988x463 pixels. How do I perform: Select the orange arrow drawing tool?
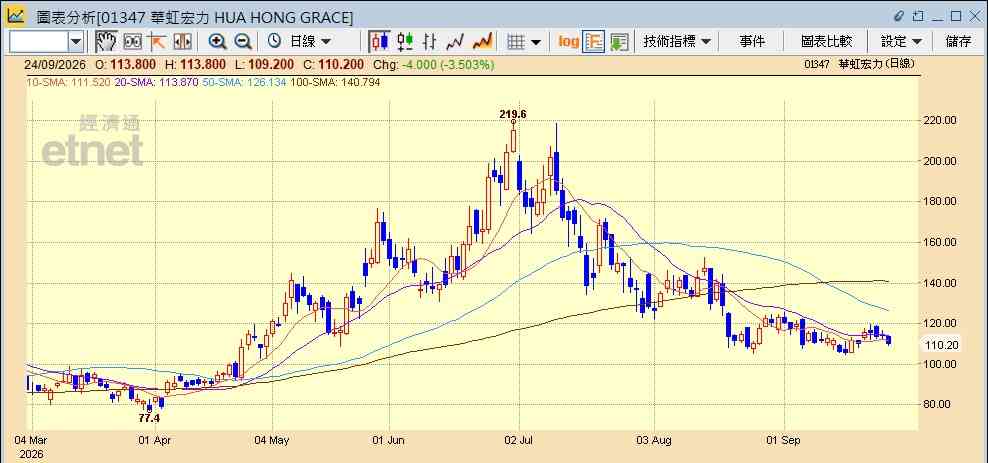point(156,42)
